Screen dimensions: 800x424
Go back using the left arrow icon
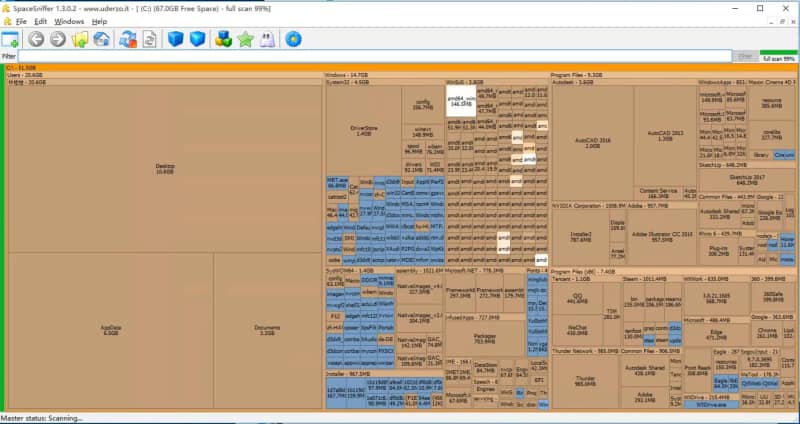pos(36,39)
